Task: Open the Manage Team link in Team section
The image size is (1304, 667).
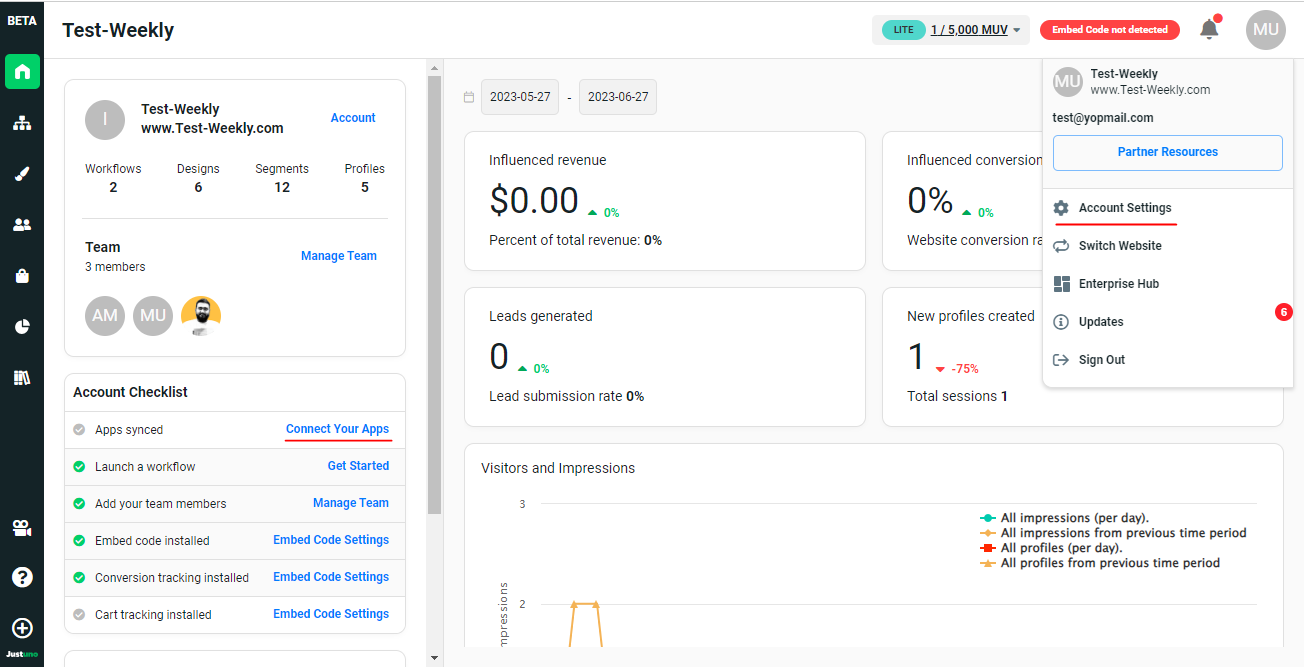Action: tap(338, 256)
